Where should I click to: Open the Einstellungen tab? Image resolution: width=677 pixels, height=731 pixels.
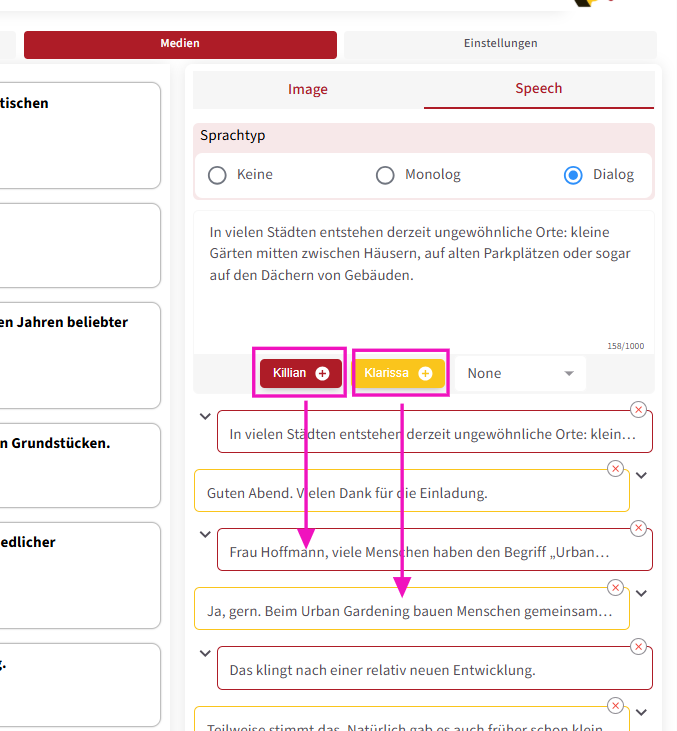(500, 44)
